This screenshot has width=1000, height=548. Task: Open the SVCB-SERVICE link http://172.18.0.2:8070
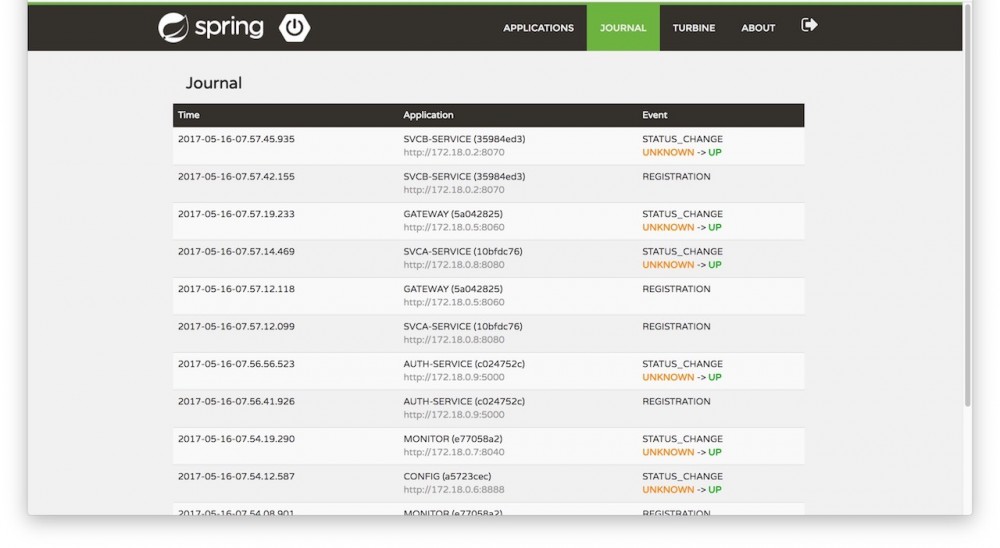point(454,153)
